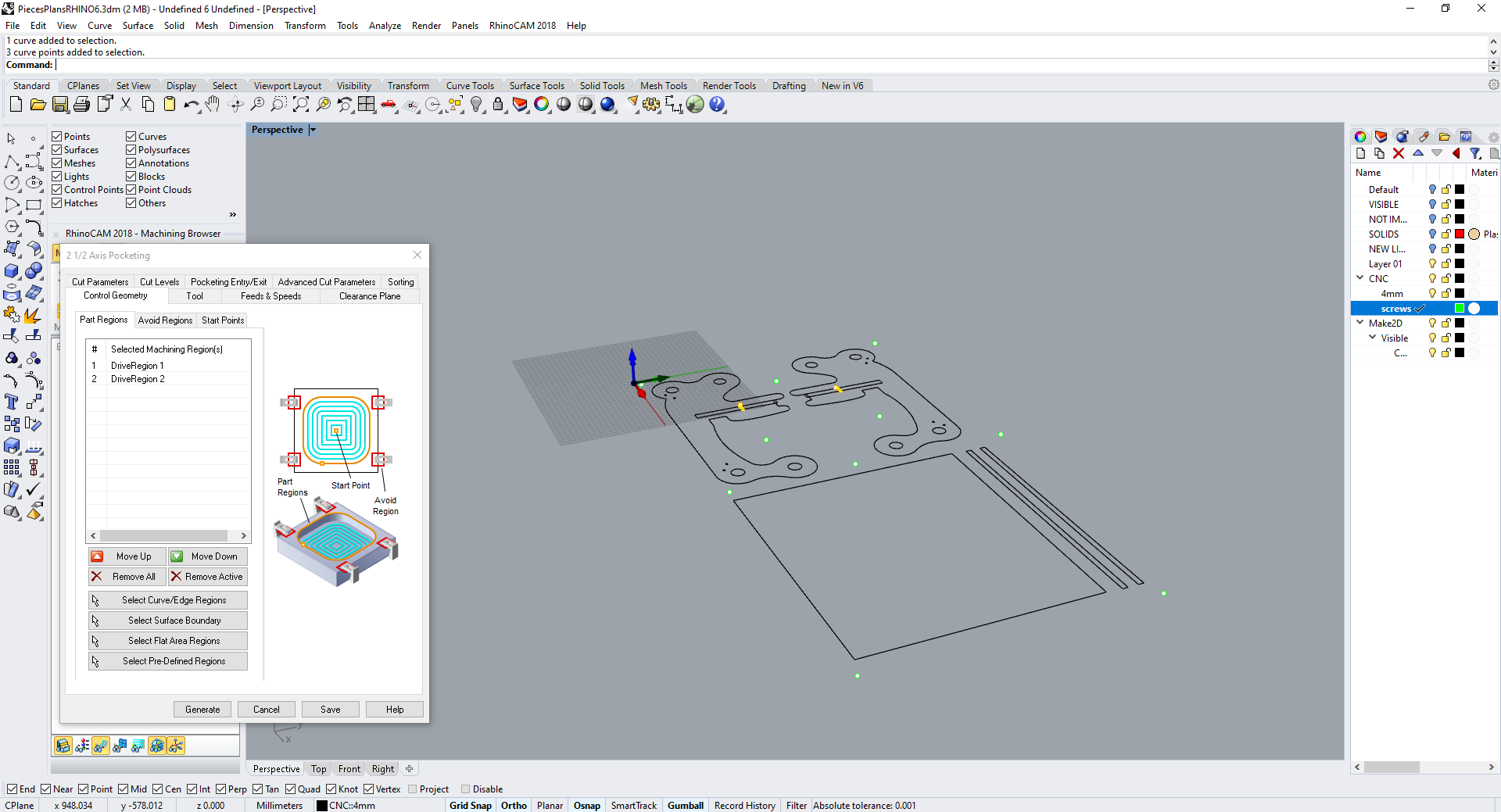Toggle the Polysurfaces filter checkbox
The width and height of the screenshot is (1501, 812).
pyautogui.click(x=131, y=150)
